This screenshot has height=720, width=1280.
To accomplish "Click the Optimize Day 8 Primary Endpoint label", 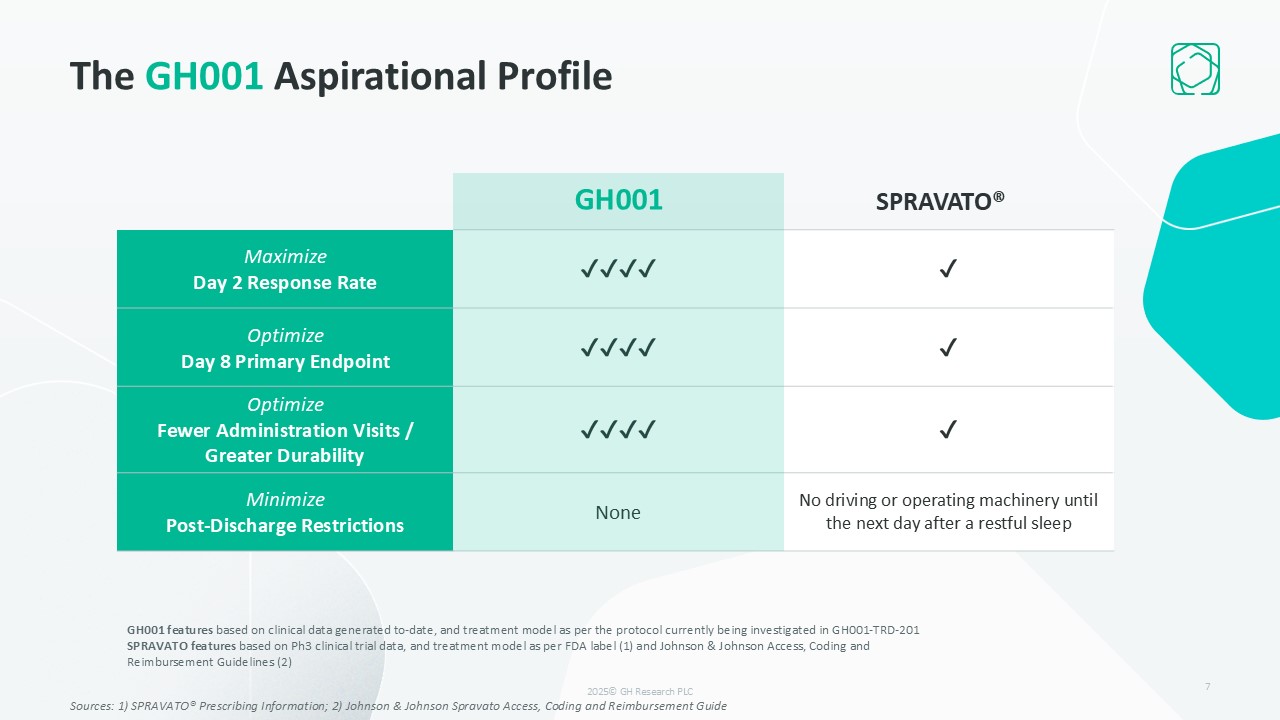I will (x=285, y=348).
